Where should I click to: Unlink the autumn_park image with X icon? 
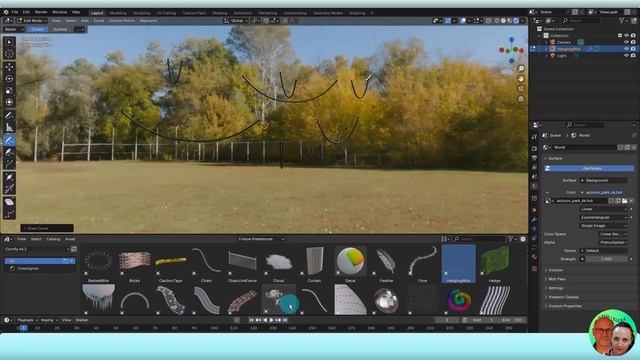tap(631, 201)
